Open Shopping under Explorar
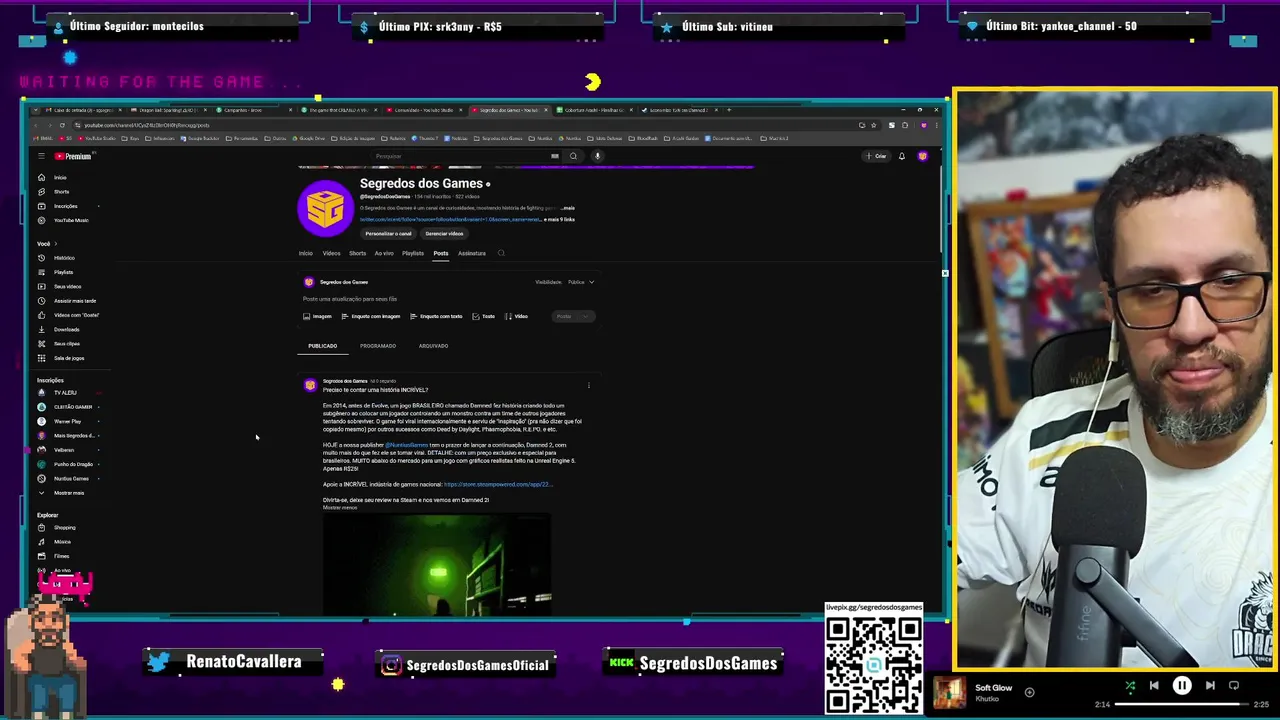Screen dimensions: 1280x720 (64, 527)
